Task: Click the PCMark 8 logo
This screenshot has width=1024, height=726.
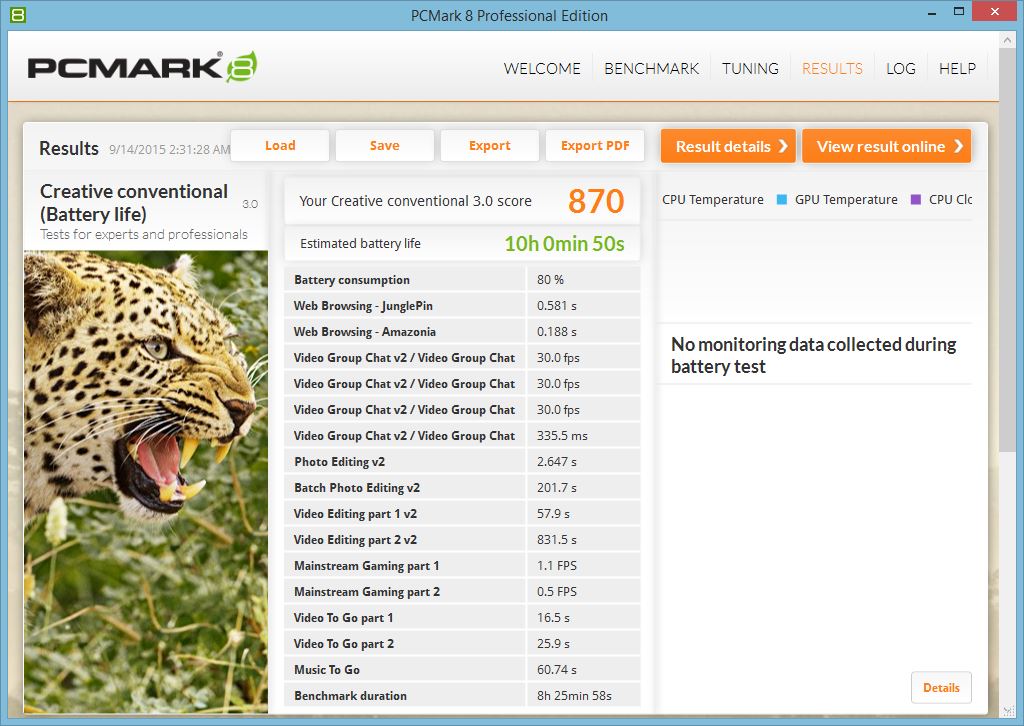Action: coord(142,67)
